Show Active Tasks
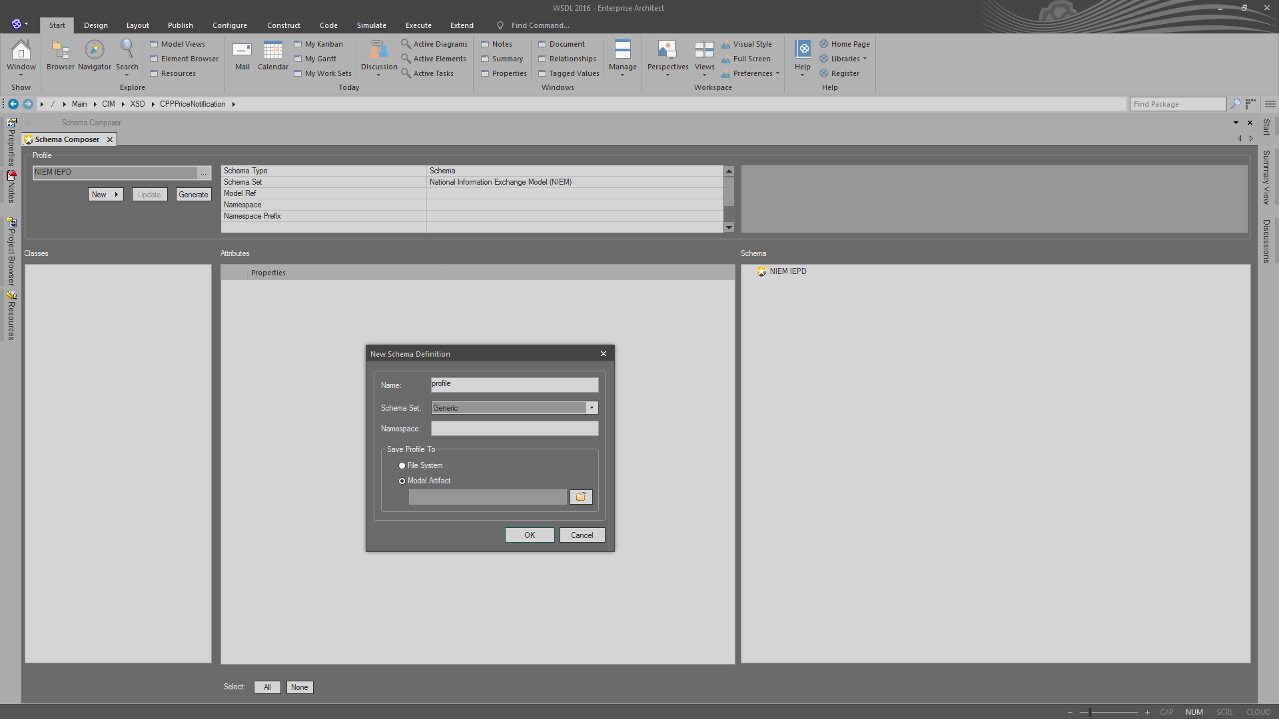 [x=427, y=73]
